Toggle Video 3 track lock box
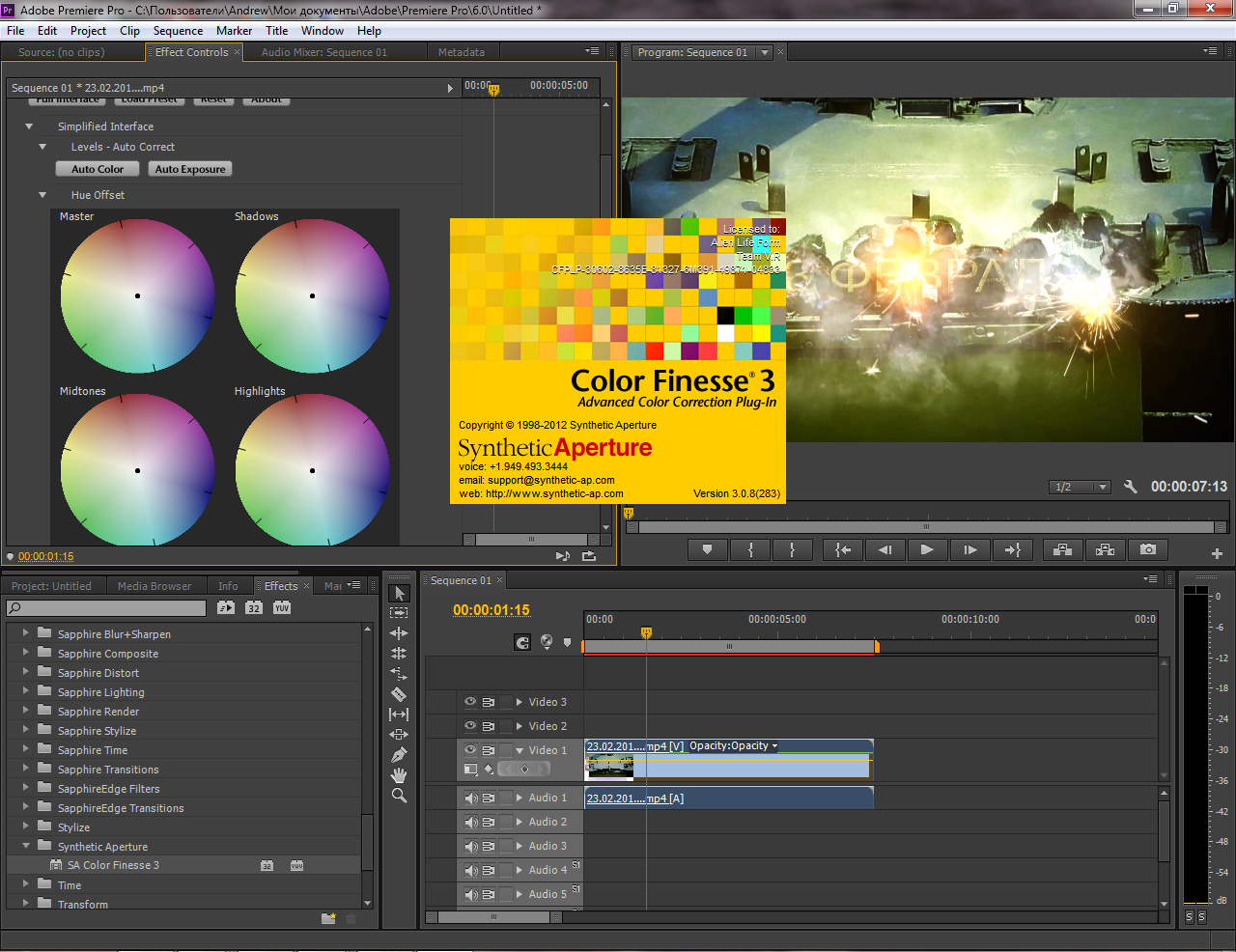This screenshot has height=952, width=1236. click(x=506, y=702)
